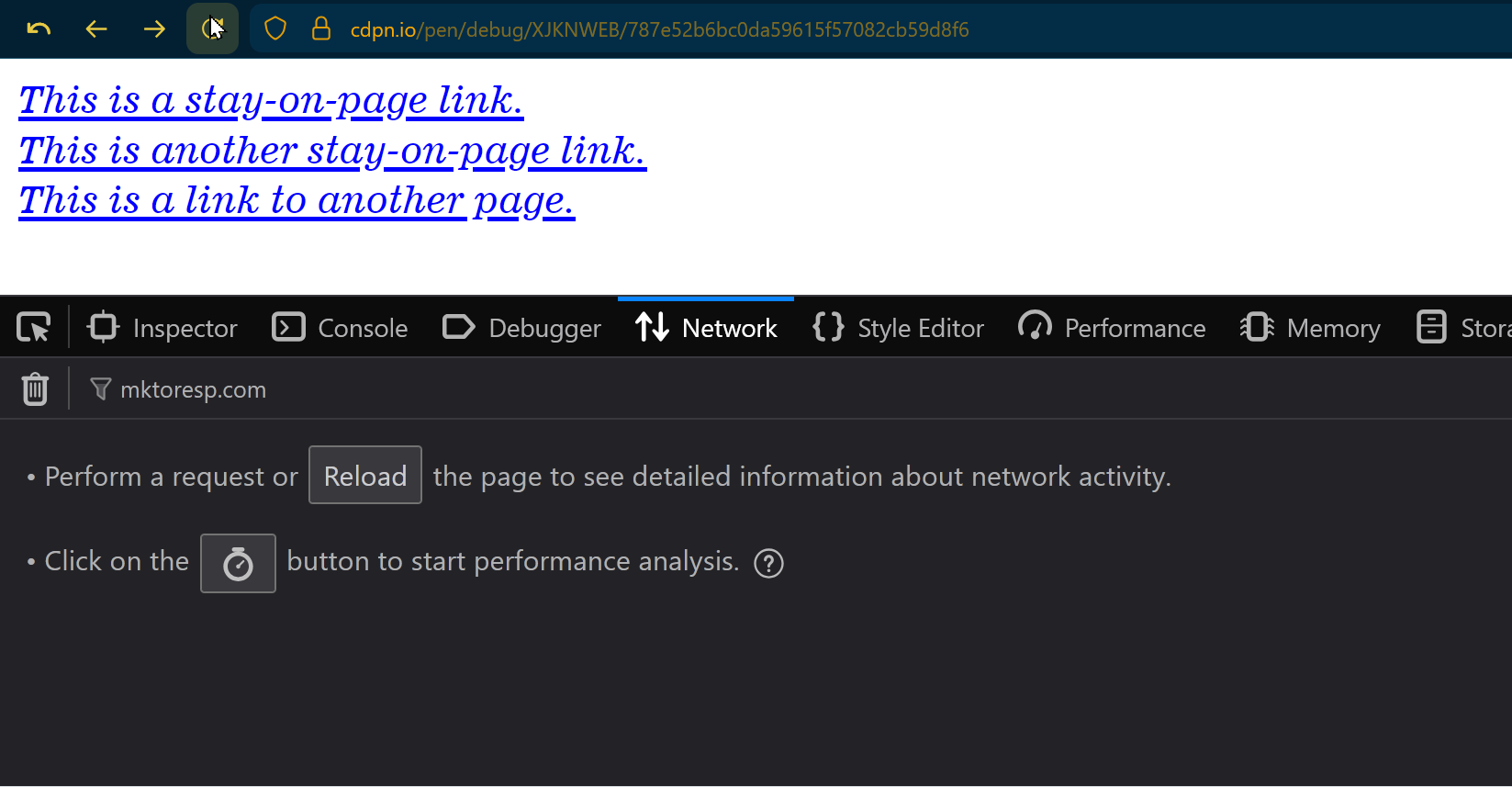1512x787 pixels.
Task: Click the padlock site security icon
Action: 320,29
